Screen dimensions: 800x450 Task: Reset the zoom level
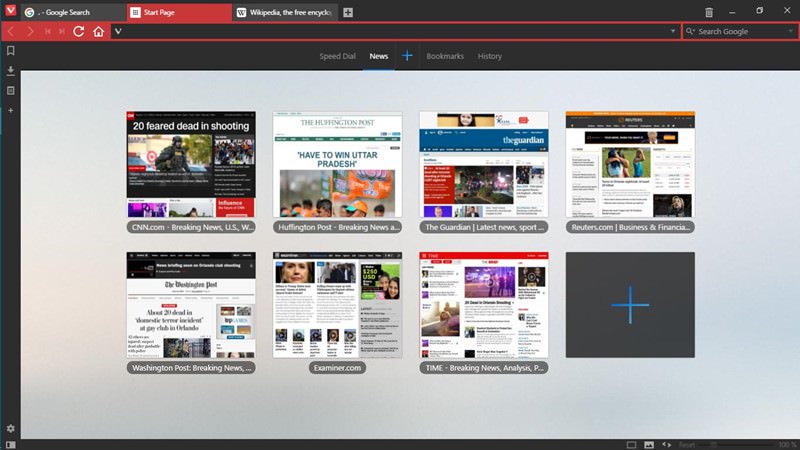tap(687, 445)
